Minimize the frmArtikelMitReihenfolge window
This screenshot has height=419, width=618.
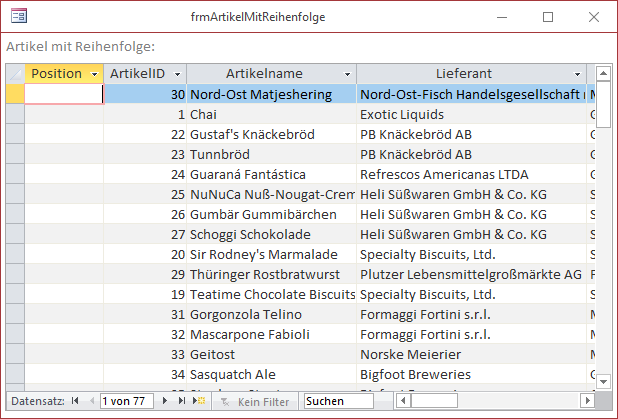coord(502,17)
